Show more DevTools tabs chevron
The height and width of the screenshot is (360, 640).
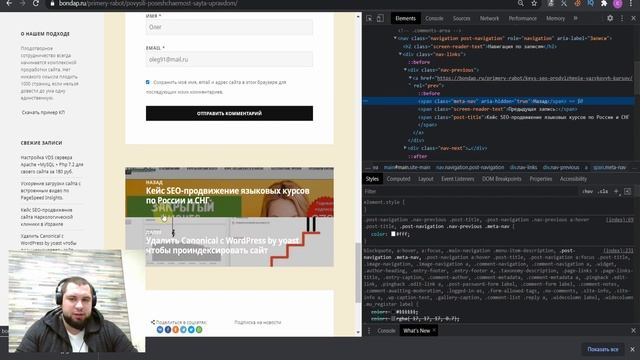[576, 18]
